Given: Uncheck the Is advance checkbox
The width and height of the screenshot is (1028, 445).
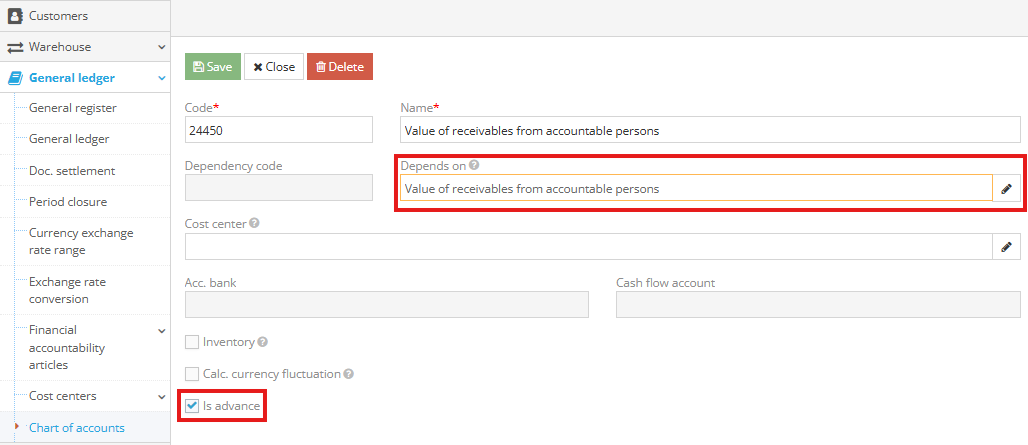Looking at the screenshot, I should pyautogui.click(x=192, y=406).
